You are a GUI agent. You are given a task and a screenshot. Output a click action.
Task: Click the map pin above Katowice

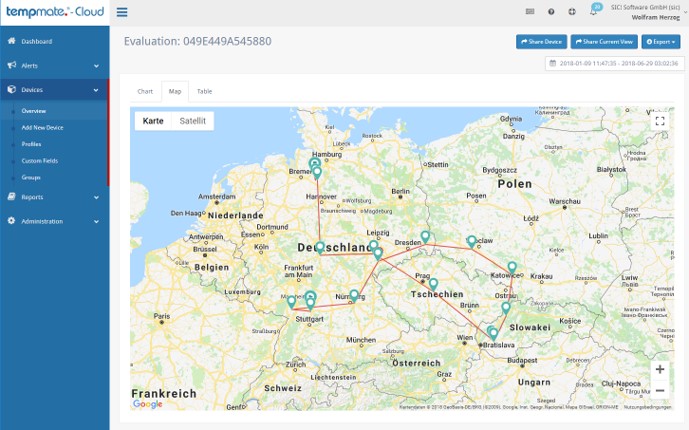pos(512,267)
